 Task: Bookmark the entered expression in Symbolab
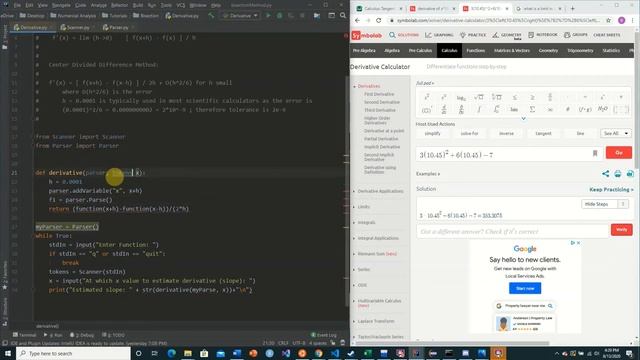[x=595, y=153]
